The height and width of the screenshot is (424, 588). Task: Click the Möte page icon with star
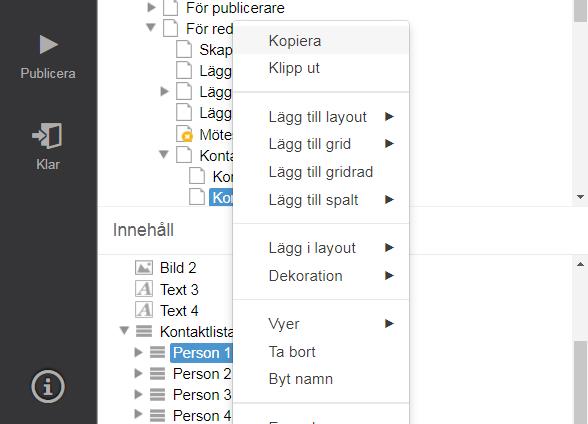pos(184,134)
